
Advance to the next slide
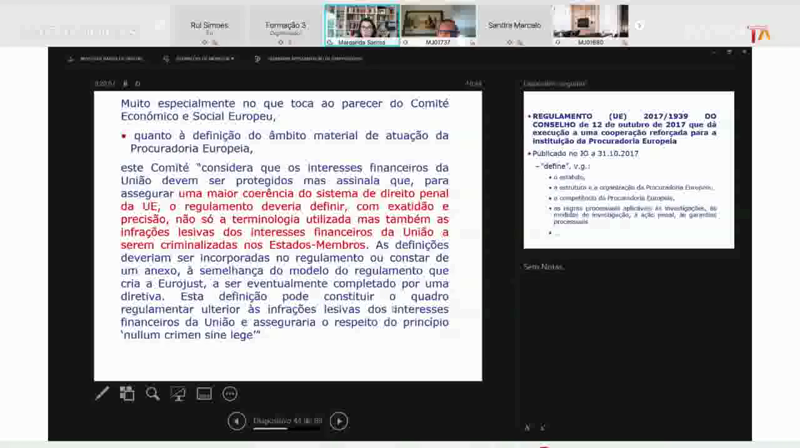coord(339,421)
